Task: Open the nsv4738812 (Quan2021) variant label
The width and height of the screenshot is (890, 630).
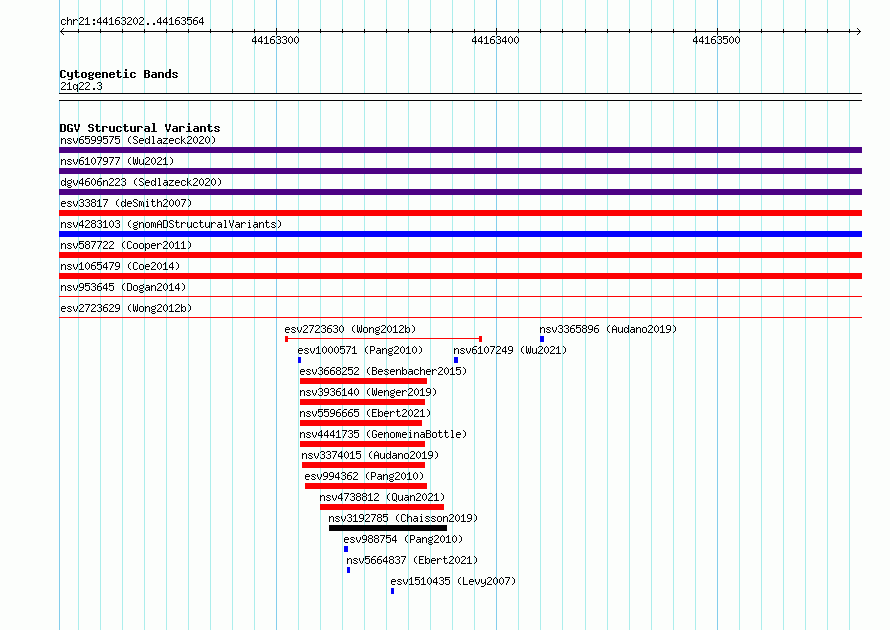Action: (x=382, y=497)
